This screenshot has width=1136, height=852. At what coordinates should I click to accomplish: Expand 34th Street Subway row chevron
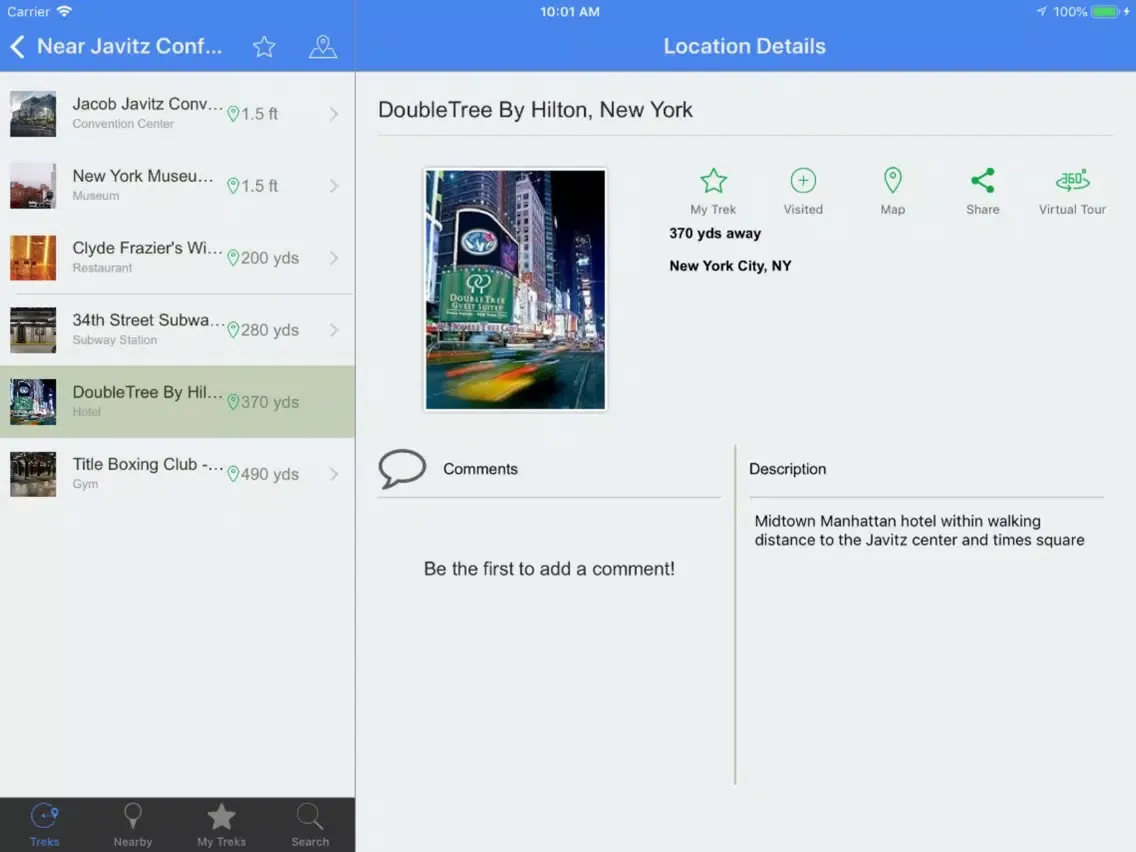coord(333,330)
